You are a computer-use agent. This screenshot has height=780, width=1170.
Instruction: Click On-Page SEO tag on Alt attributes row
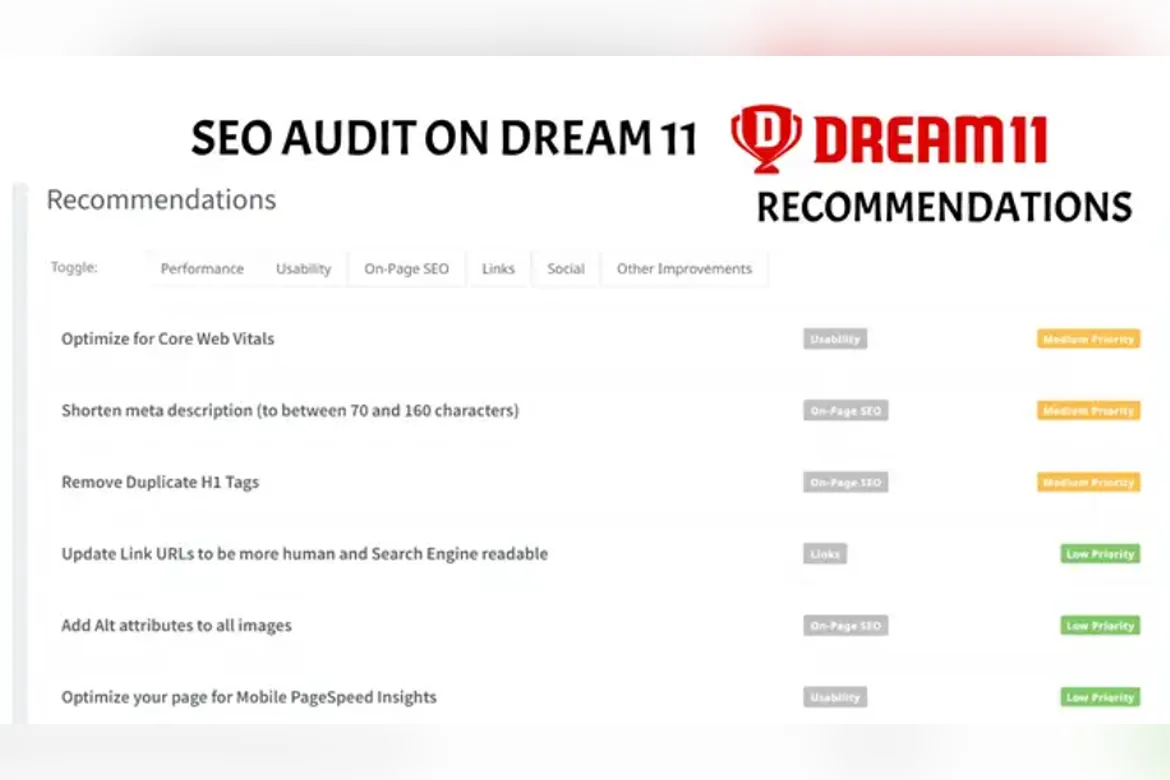[x=845, y=625]
